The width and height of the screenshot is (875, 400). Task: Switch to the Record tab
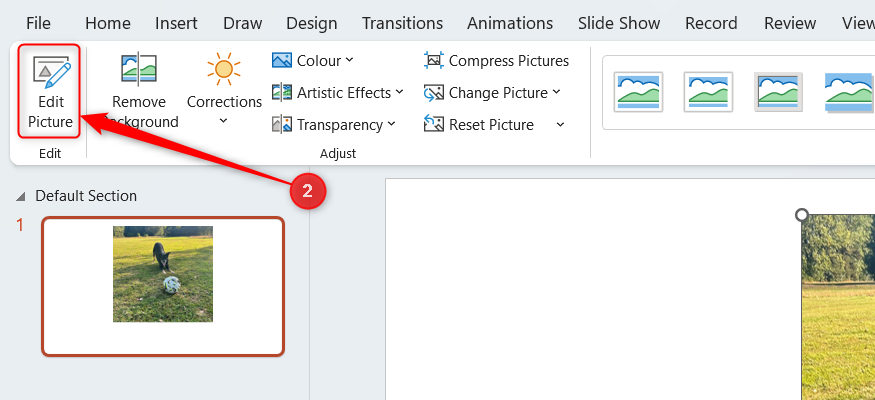pyautogui.click(x=711, y=23)
